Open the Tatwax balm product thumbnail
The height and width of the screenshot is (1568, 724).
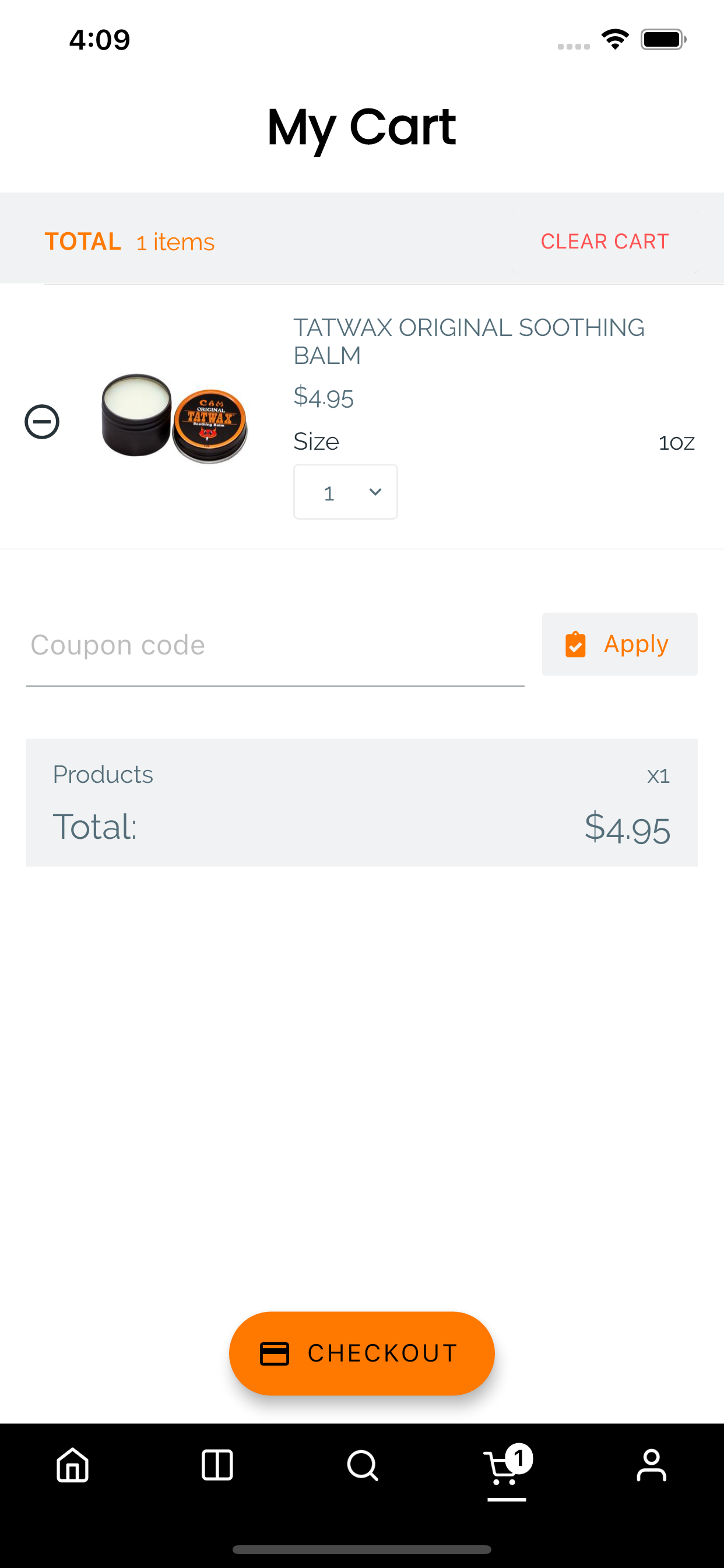point(174,419)
